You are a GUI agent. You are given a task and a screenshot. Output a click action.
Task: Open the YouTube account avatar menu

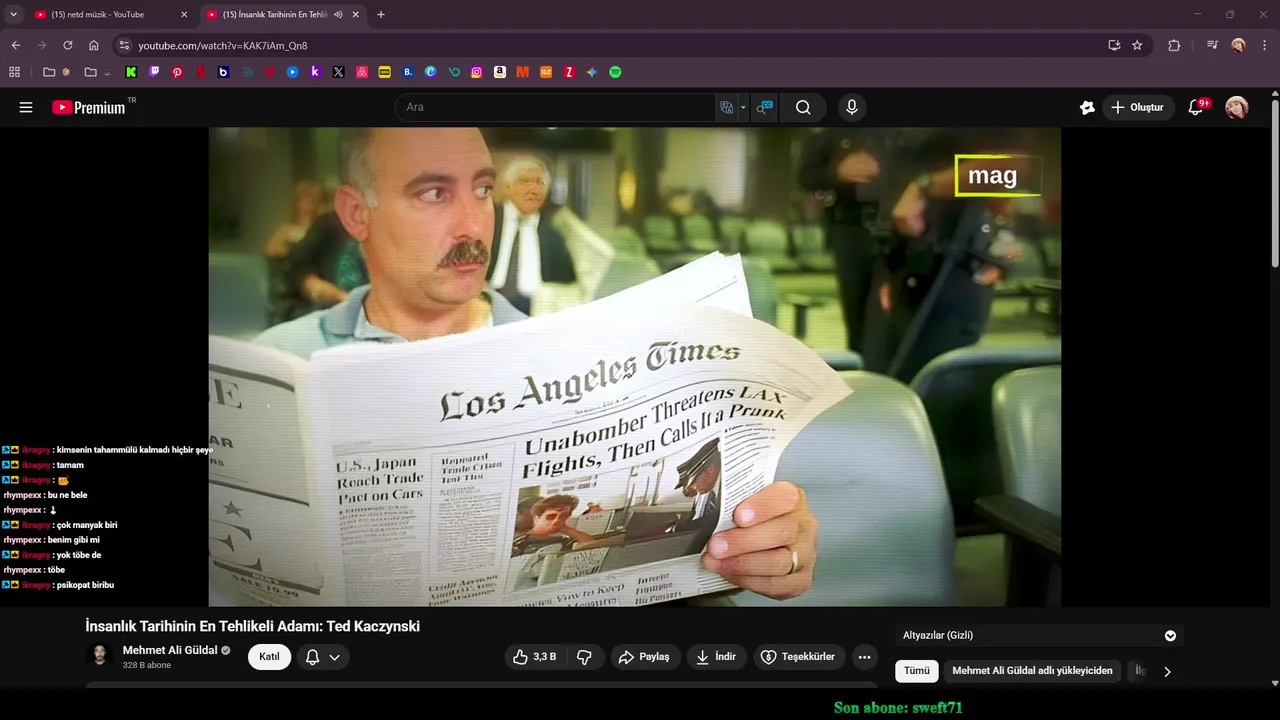click(1237, 107)
